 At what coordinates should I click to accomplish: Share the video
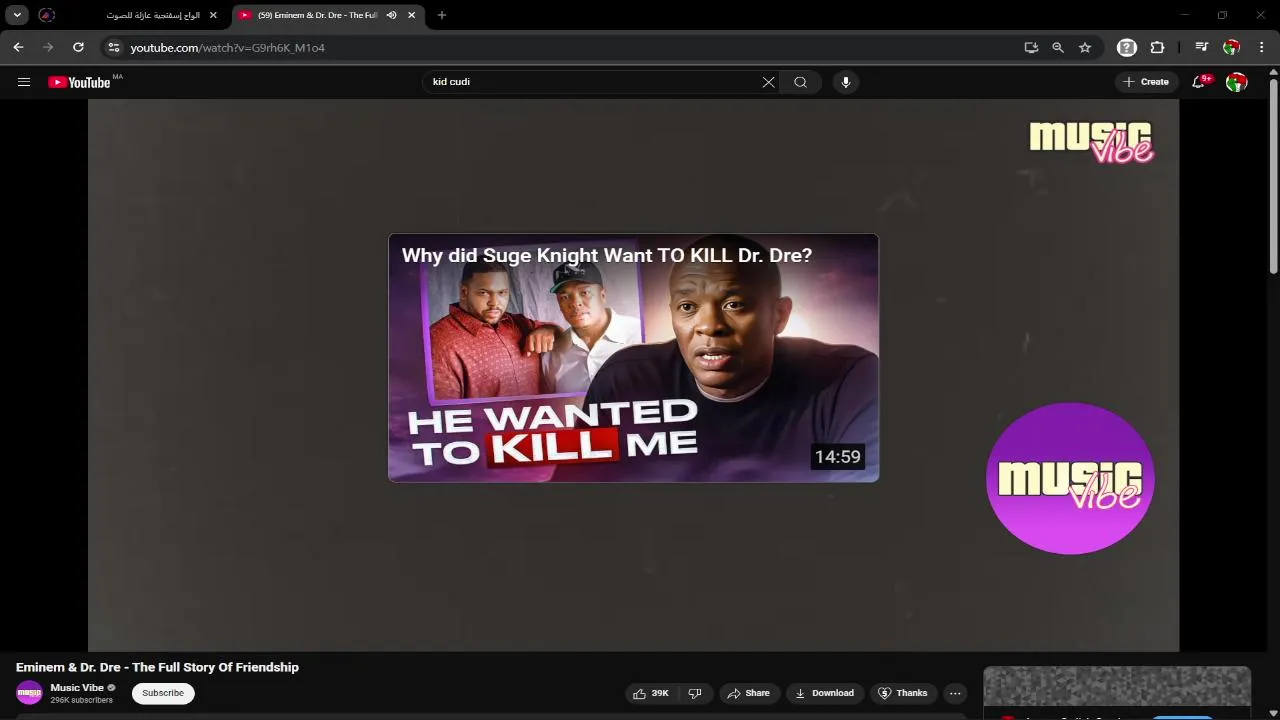748,693
